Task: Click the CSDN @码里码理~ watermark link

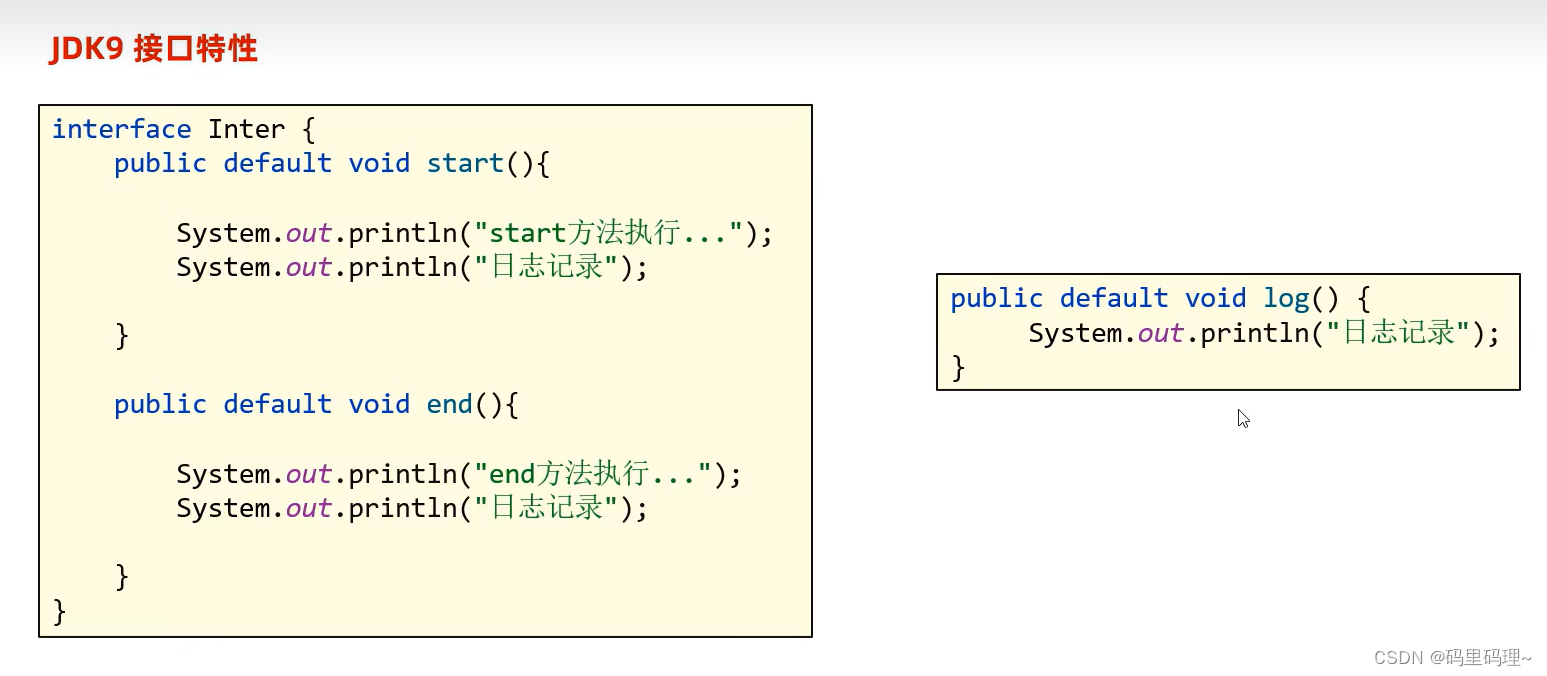Action: pos(1455,658)
